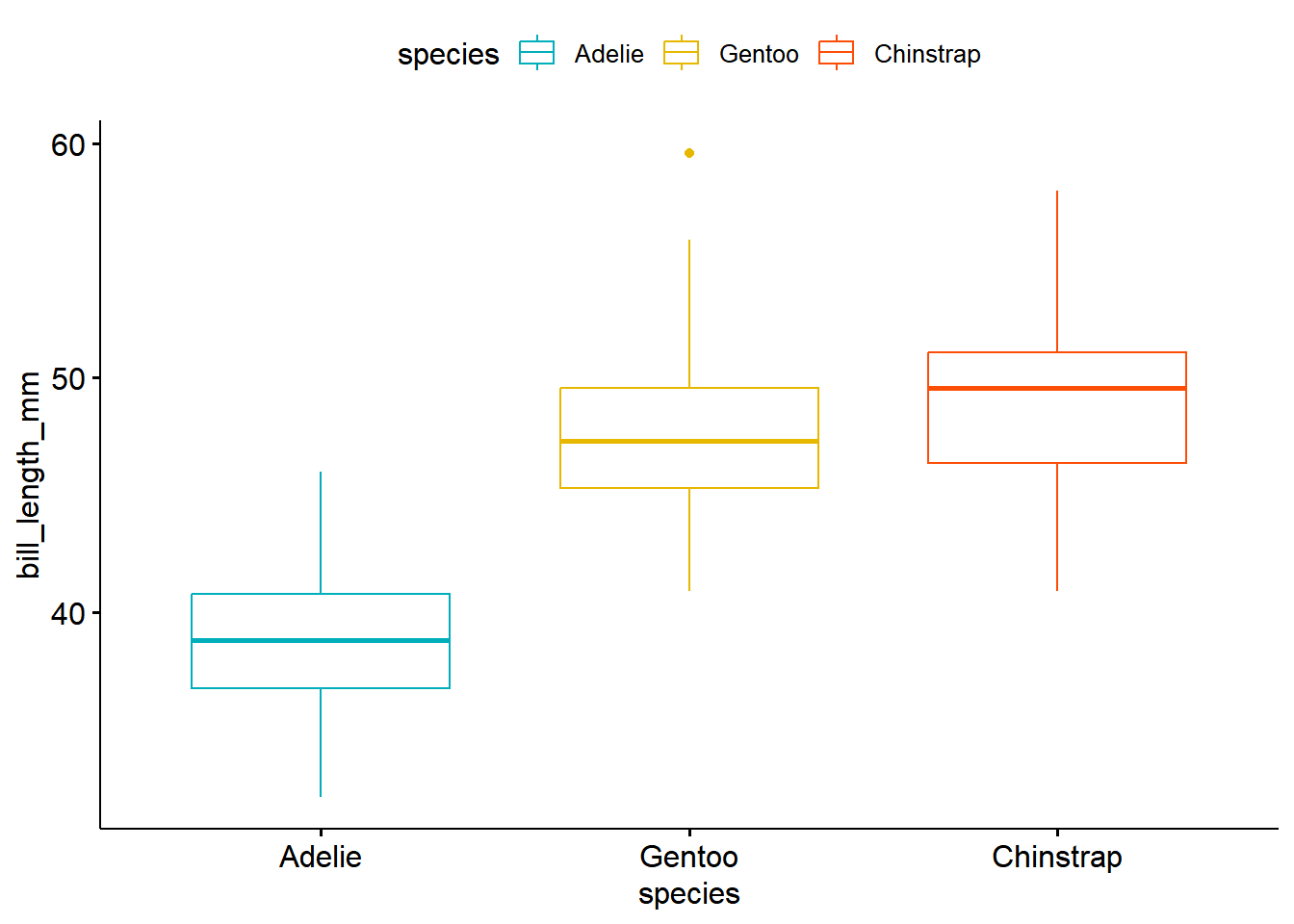
Task: Click the "species" x-axis title below plot
Action: [689, 894]
